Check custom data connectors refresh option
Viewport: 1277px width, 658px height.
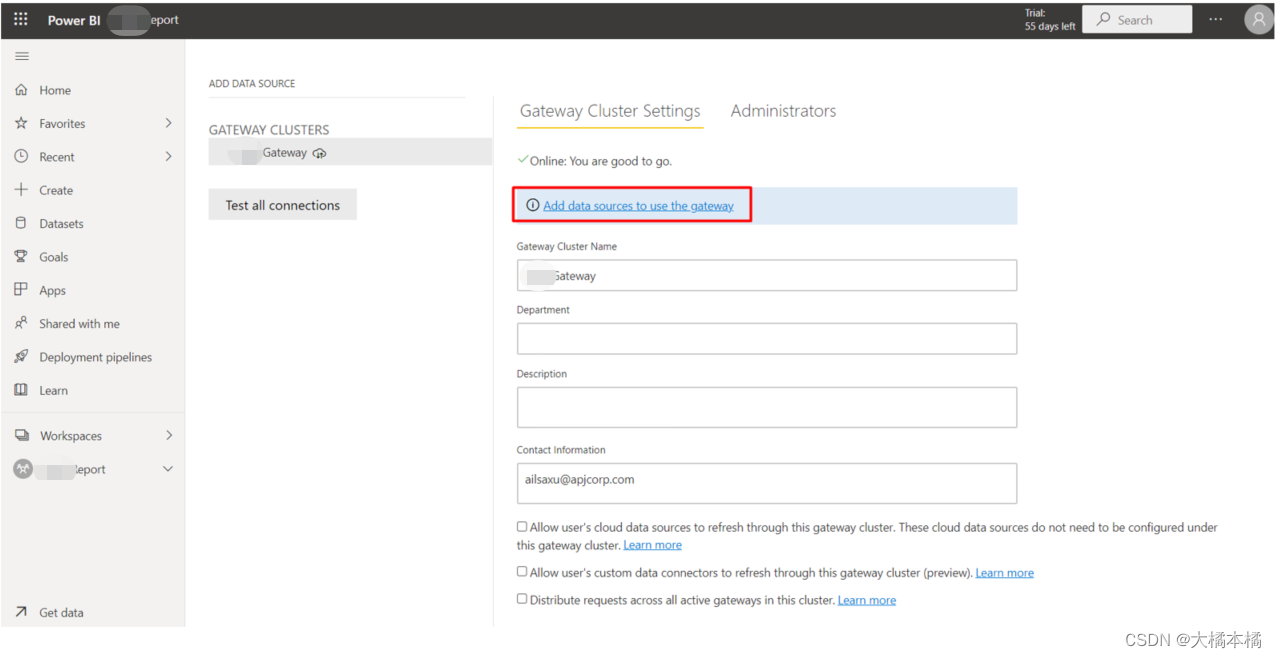tap(522, 572)
